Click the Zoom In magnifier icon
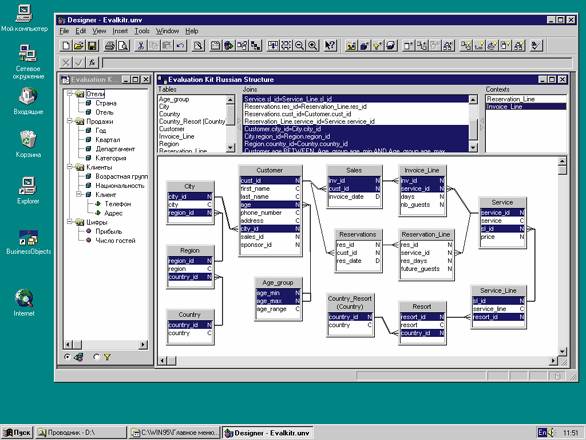 312,46
